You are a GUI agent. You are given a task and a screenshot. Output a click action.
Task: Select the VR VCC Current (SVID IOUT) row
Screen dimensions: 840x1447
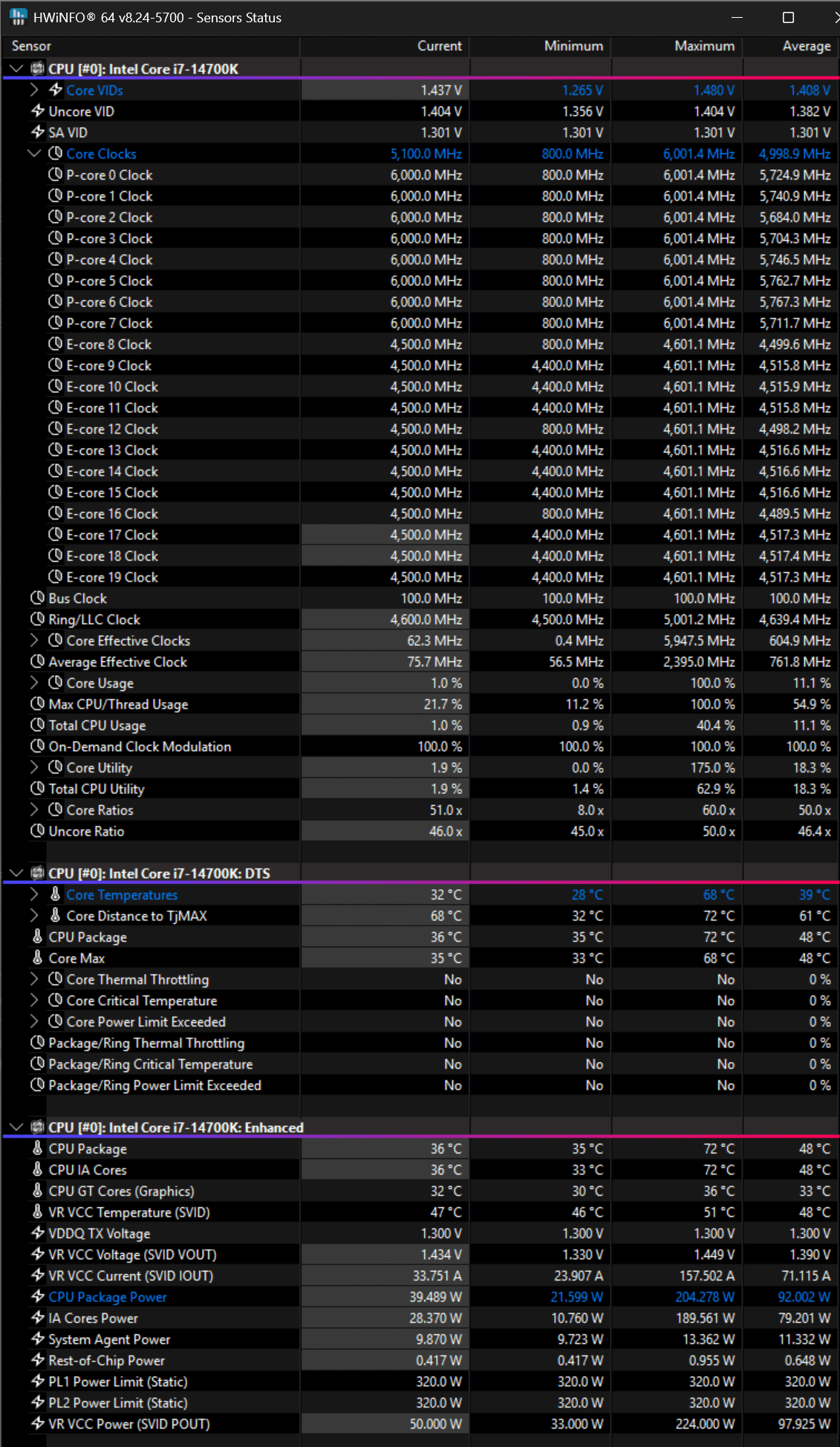coord(420,1275)
